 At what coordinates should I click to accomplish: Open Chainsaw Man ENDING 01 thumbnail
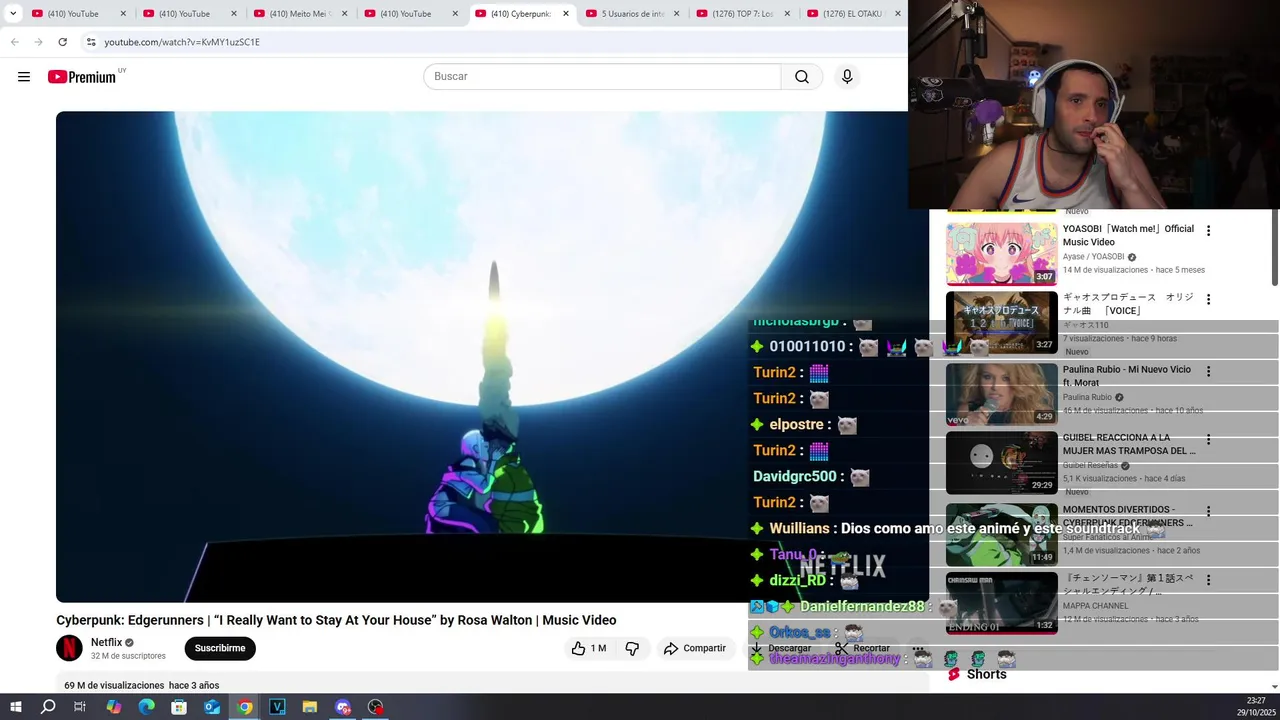tap(1002, 603)
